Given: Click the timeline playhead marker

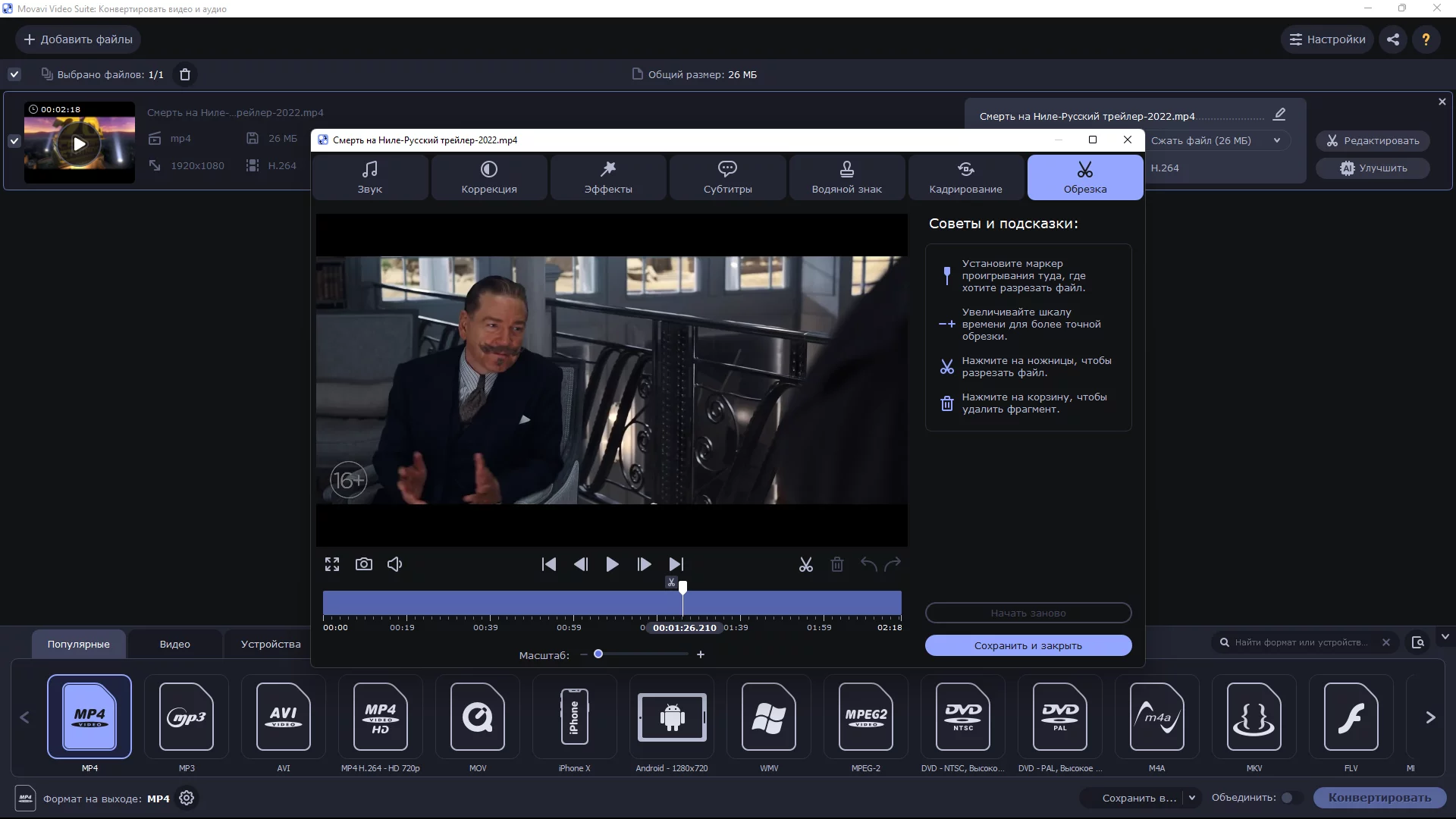Looking at the screenshot, I should tap(682, 587).
